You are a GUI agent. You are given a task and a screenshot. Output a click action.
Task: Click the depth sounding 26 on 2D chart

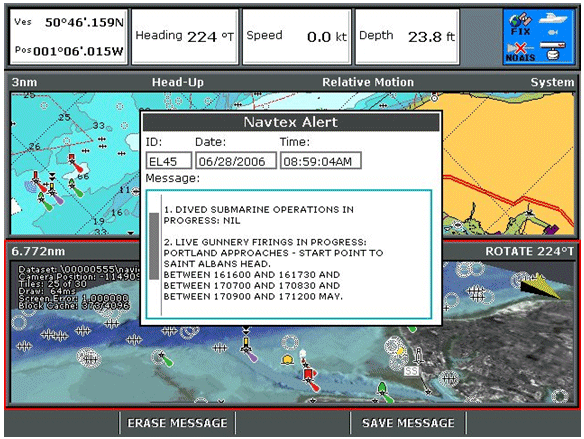[34, 146]
